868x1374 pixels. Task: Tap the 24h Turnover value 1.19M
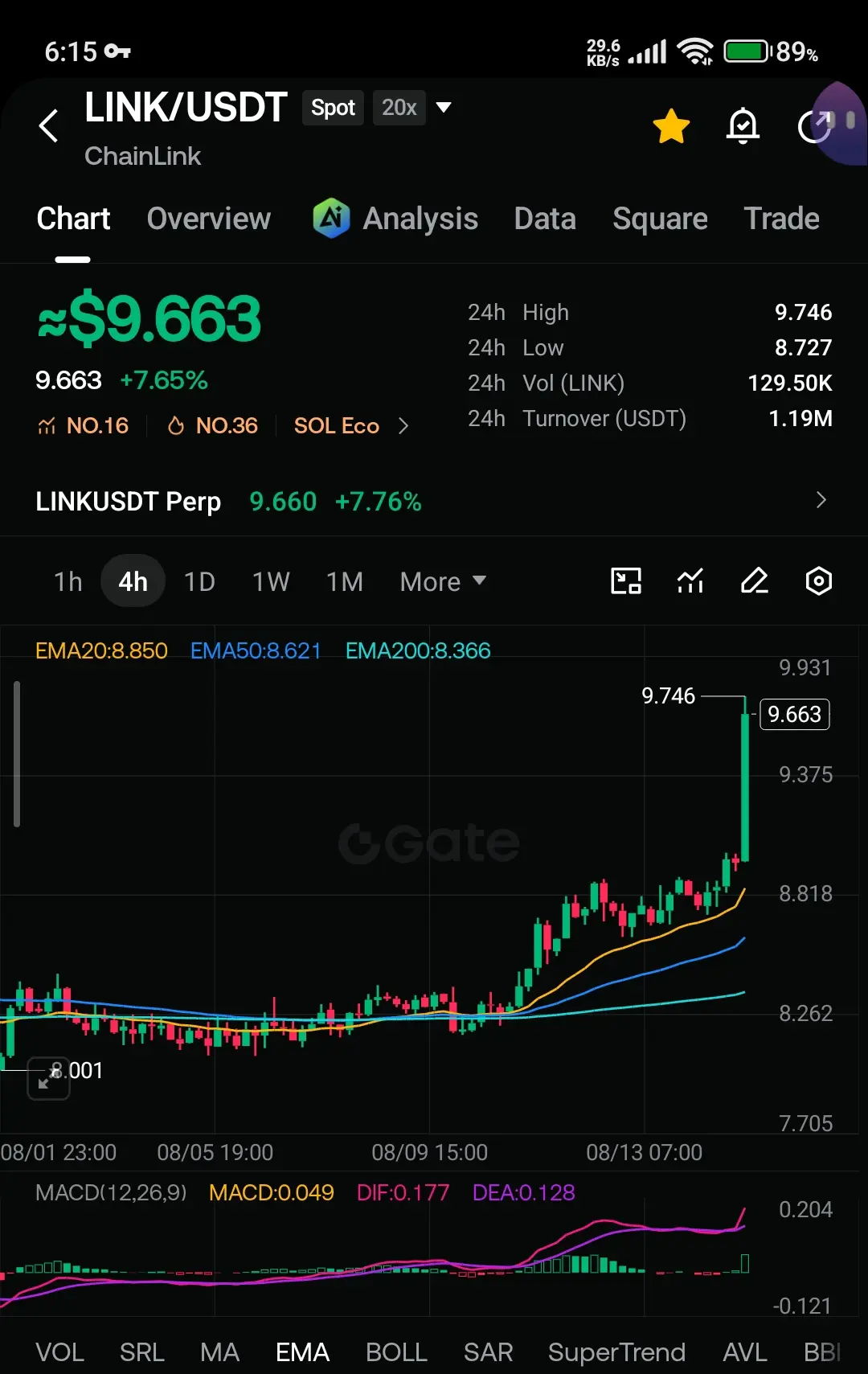click(800, 418)
